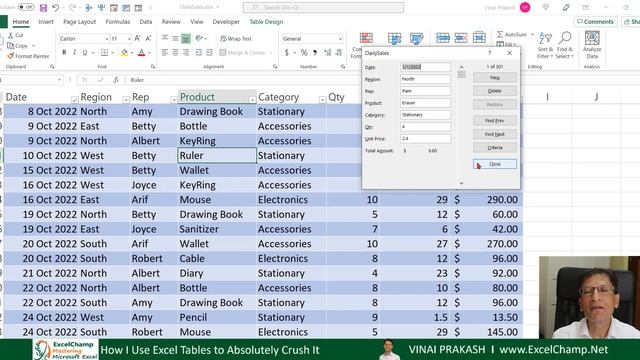Toggle top vertical alignment
The width and height of the screenshot is (640, 360).
[165, 38]
